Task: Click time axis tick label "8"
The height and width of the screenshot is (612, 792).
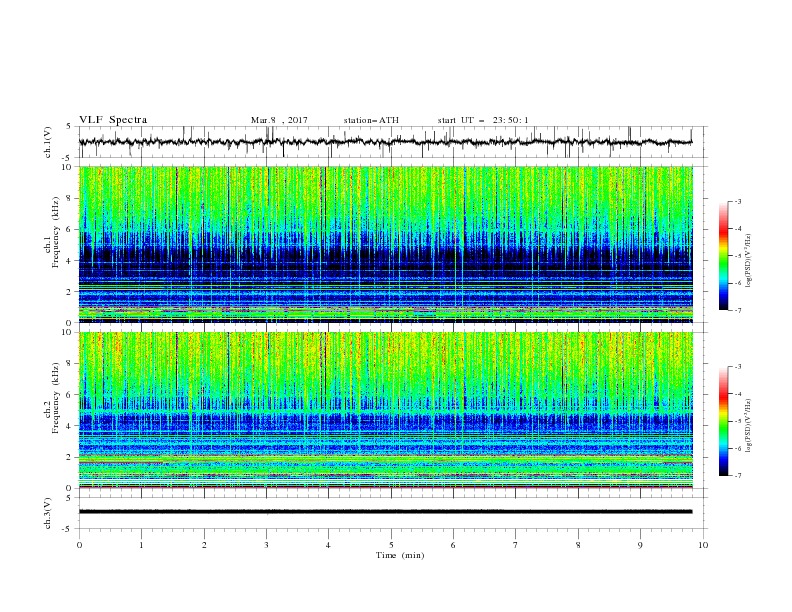Action: click(x=578, y=545)
